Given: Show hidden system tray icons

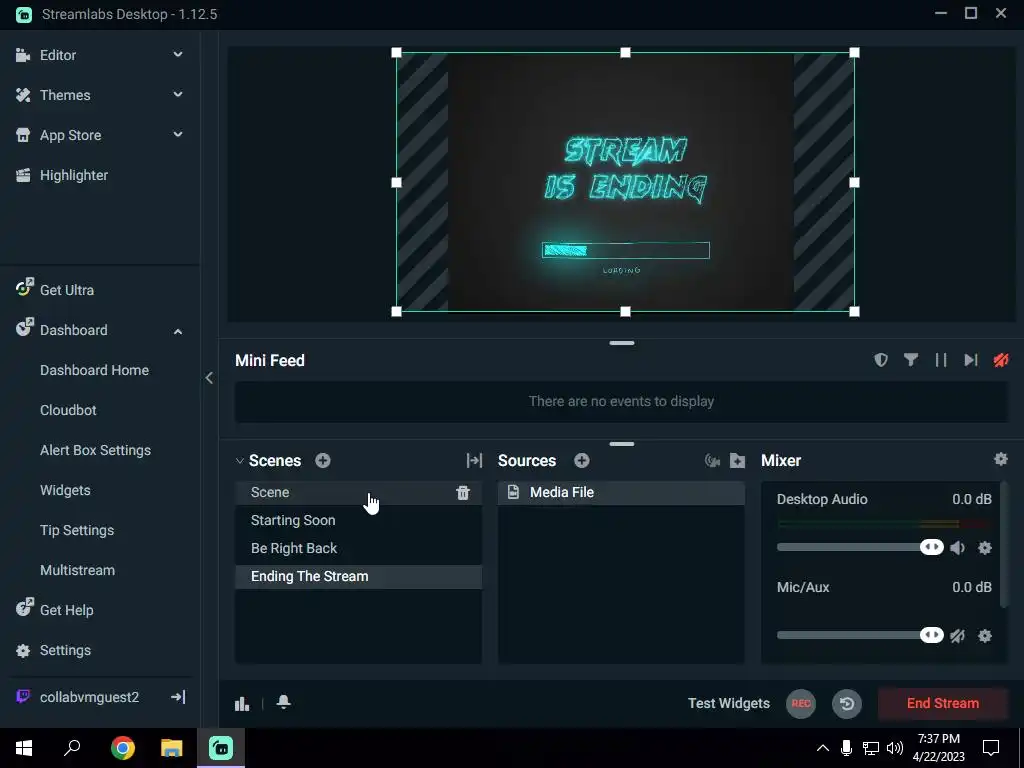Looking at the screenshot, I should point(823,748).
